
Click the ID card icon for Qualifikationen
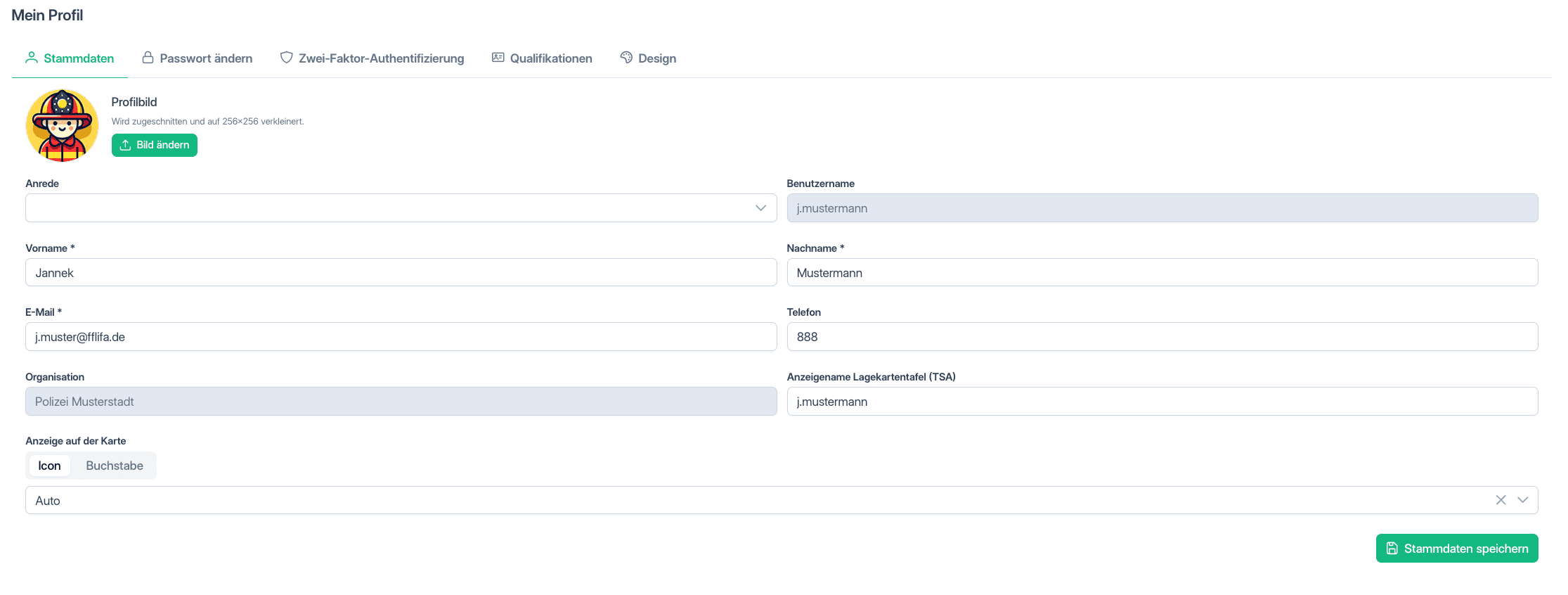pos(498,58)
